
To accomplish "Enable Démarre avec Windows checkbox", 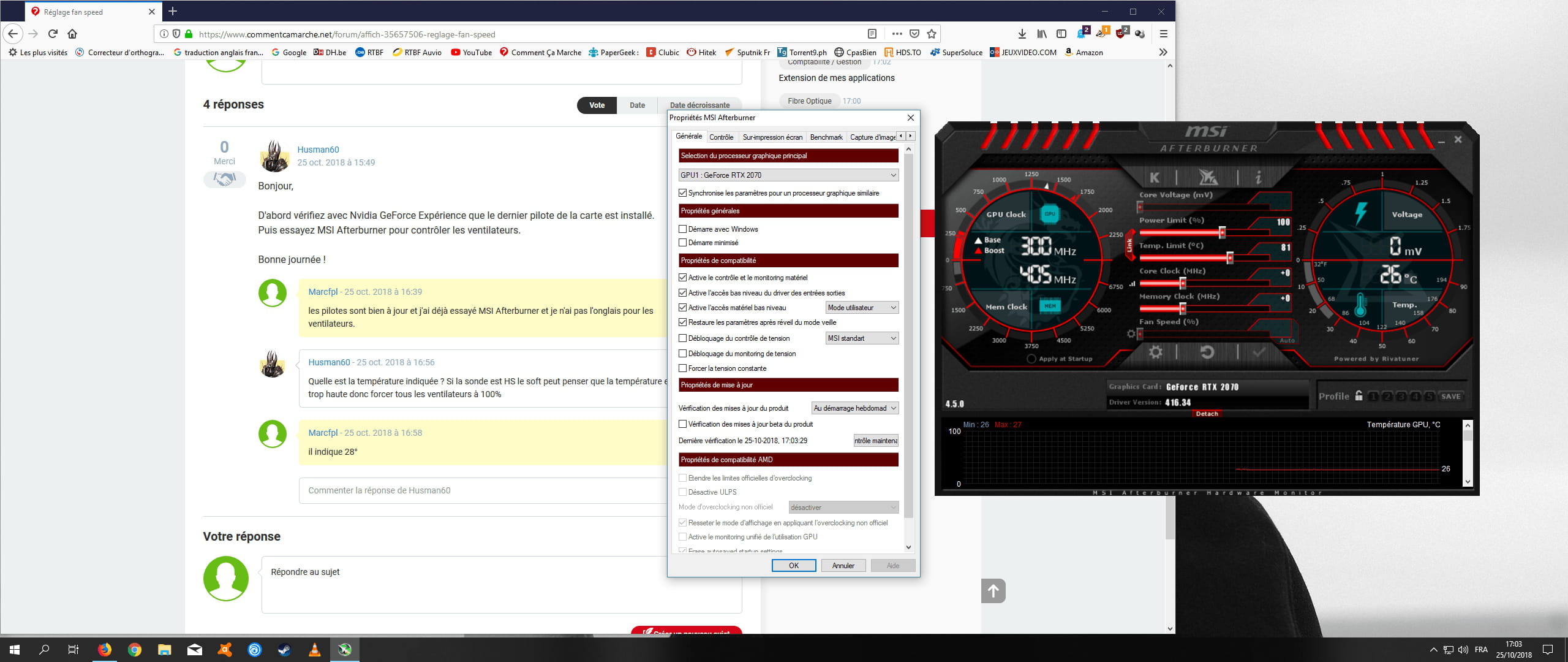I will click(682, 229).
